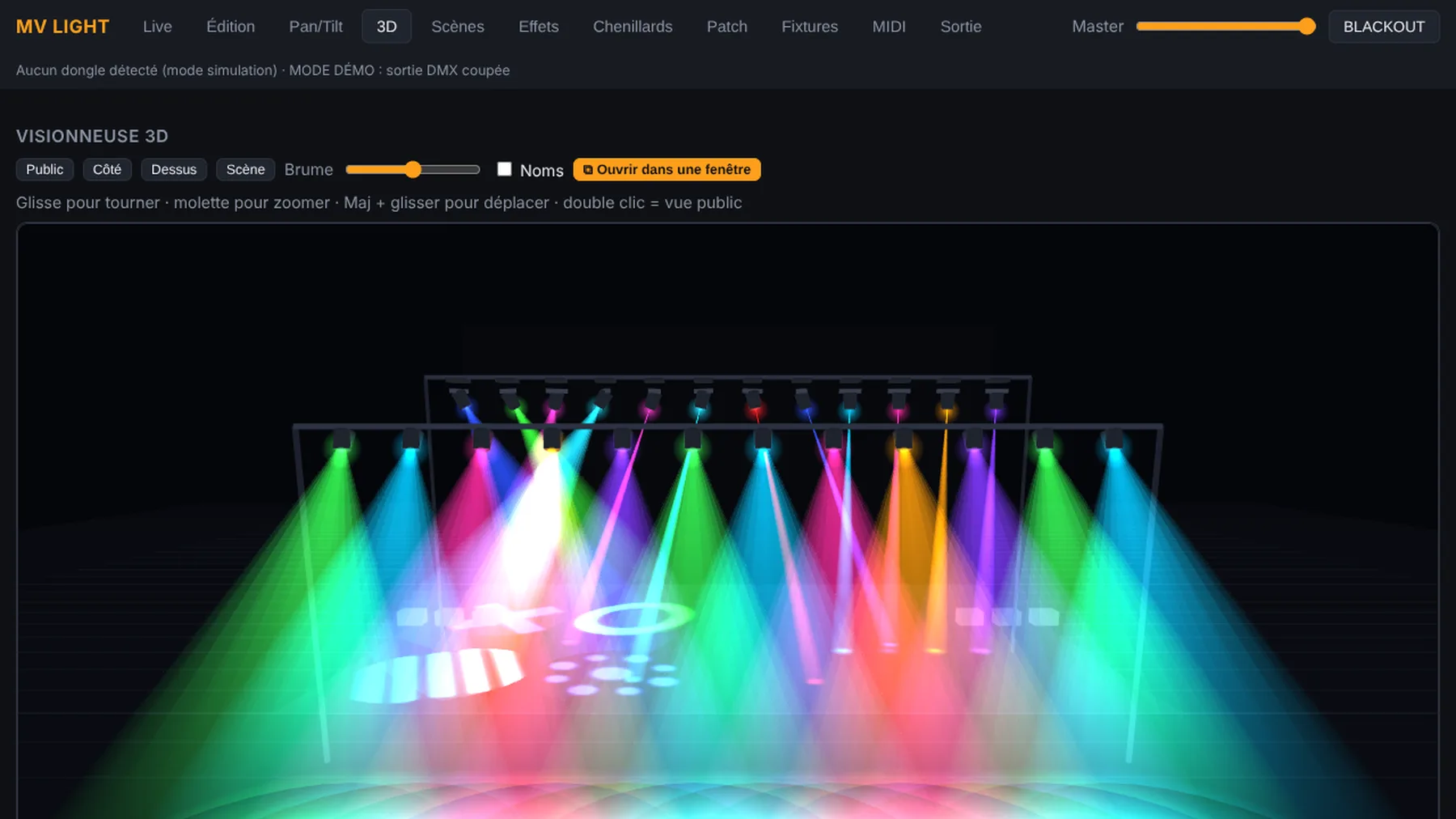Select the 3D tab
Image resolution: width=1456 pixels, height=819 pixels.
point(387,27)
